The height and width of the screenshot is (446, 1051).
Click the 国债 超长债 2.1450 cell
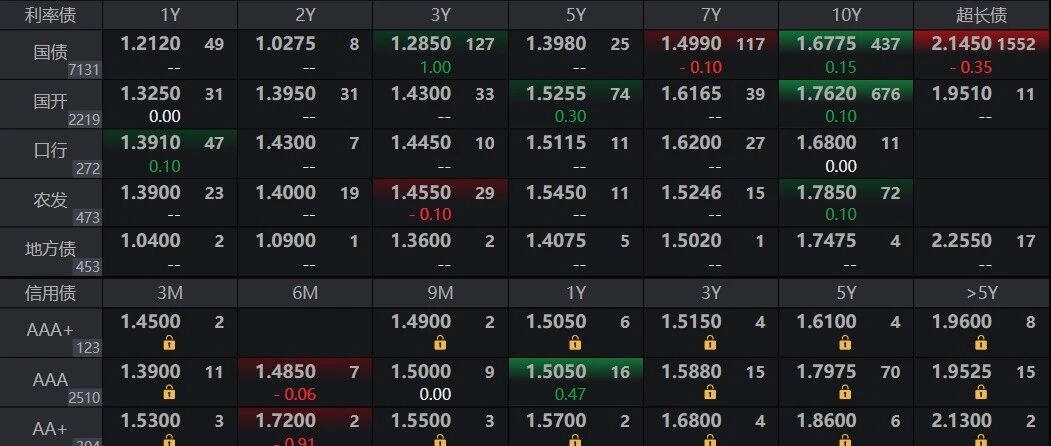click(x=982, y=55)
